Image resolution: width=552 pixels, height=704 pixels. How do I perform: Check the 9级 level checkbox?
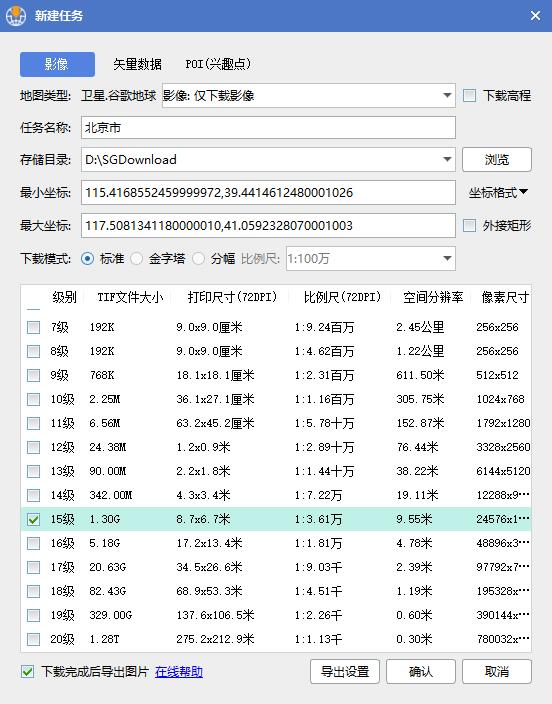coord(34,375)
